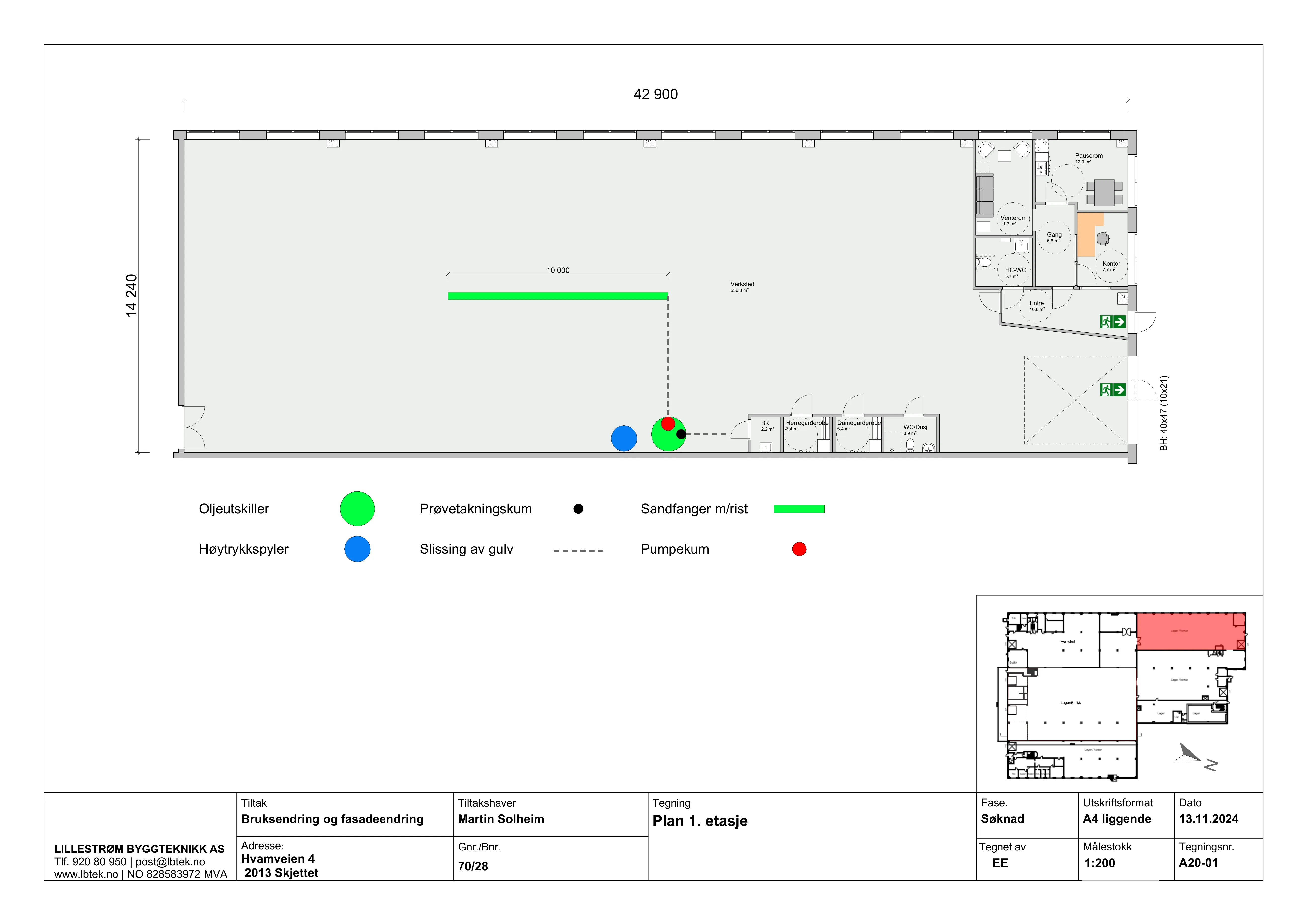The image size is (1307, 924).
Task: Click the post@lbtek.no email address
Action: (x=170, y=861)
